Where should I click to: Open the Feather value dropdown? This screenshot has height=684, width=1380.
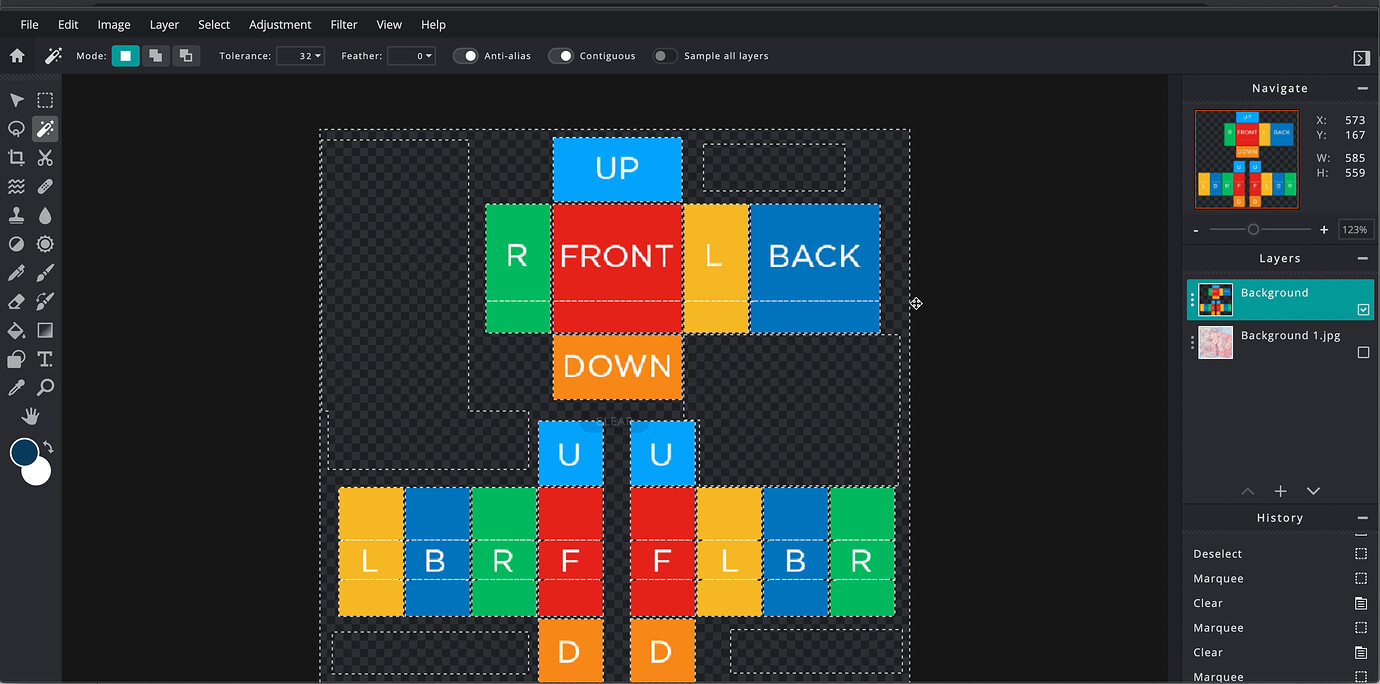coord(412,56)
